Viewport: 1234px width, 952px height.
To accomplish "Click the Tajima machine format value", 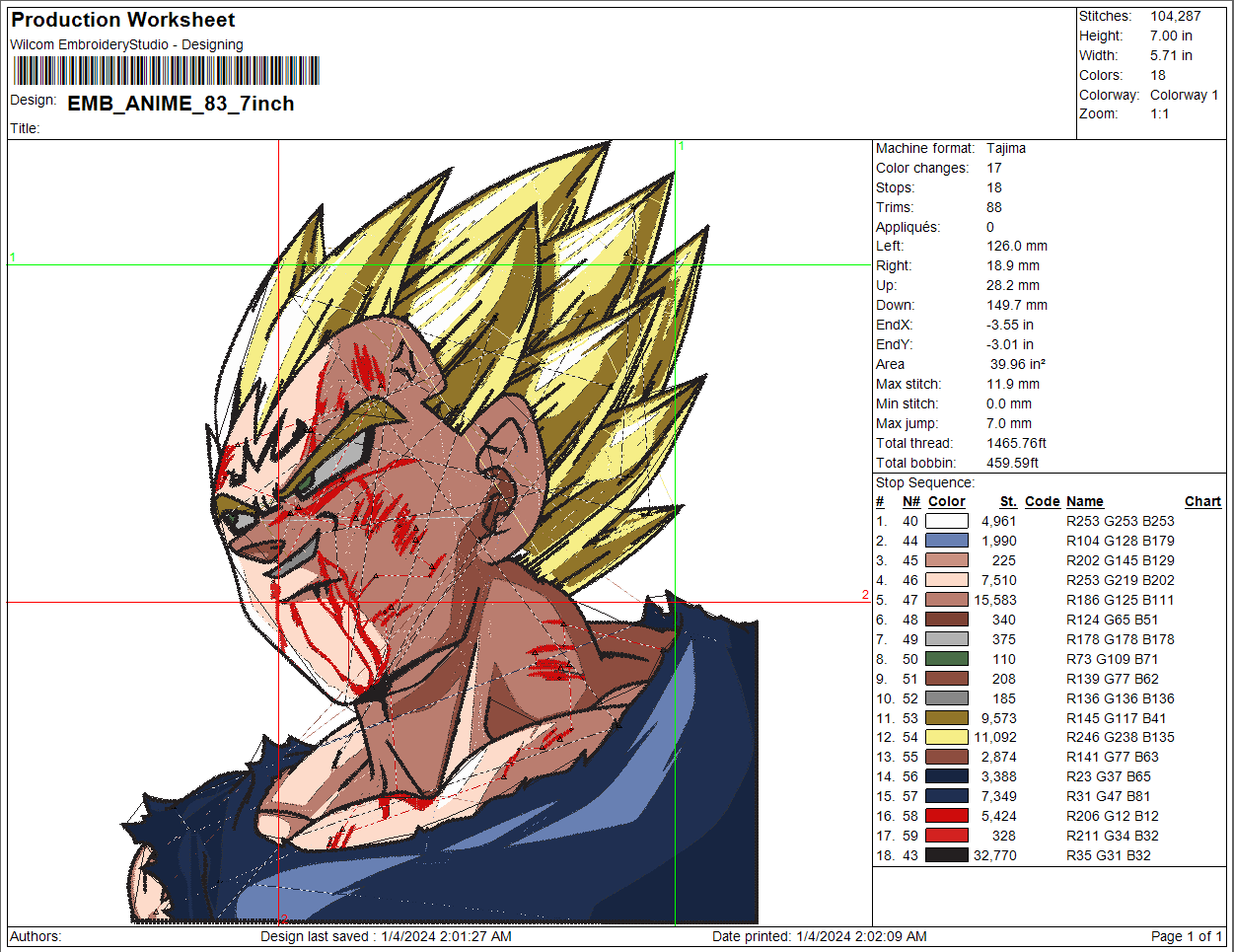I will [x=1006, y=148].
